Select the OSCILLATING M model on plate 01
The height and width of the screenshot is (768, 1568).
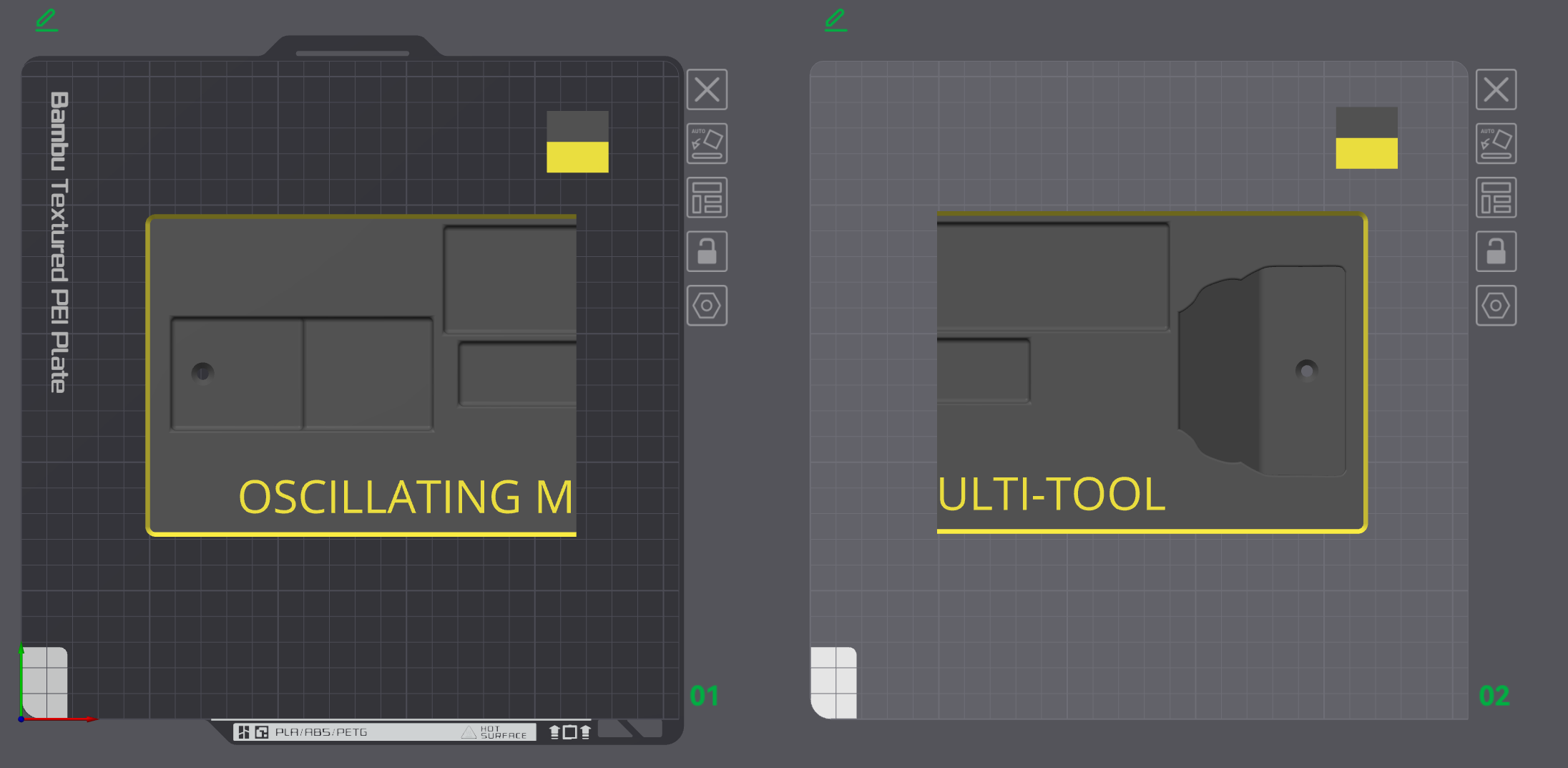point(361,375)
